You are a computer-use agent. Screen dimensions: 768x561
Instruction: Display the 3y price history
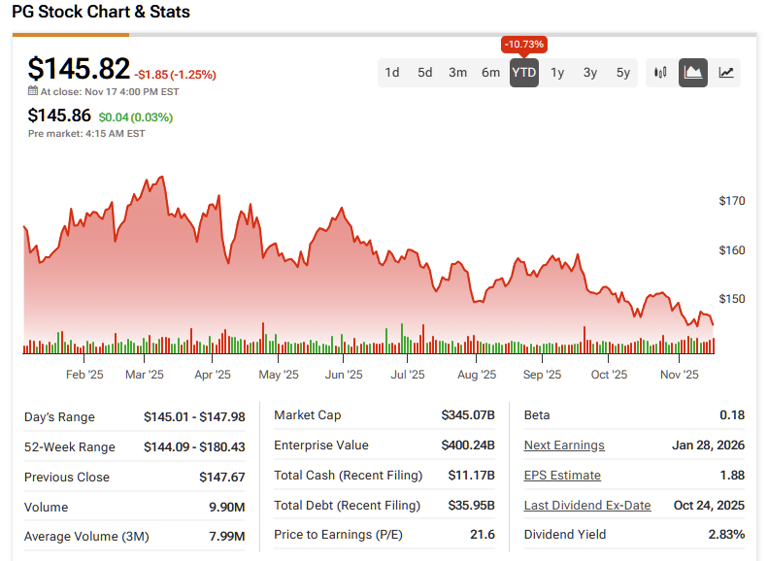[x=590, y=72]
